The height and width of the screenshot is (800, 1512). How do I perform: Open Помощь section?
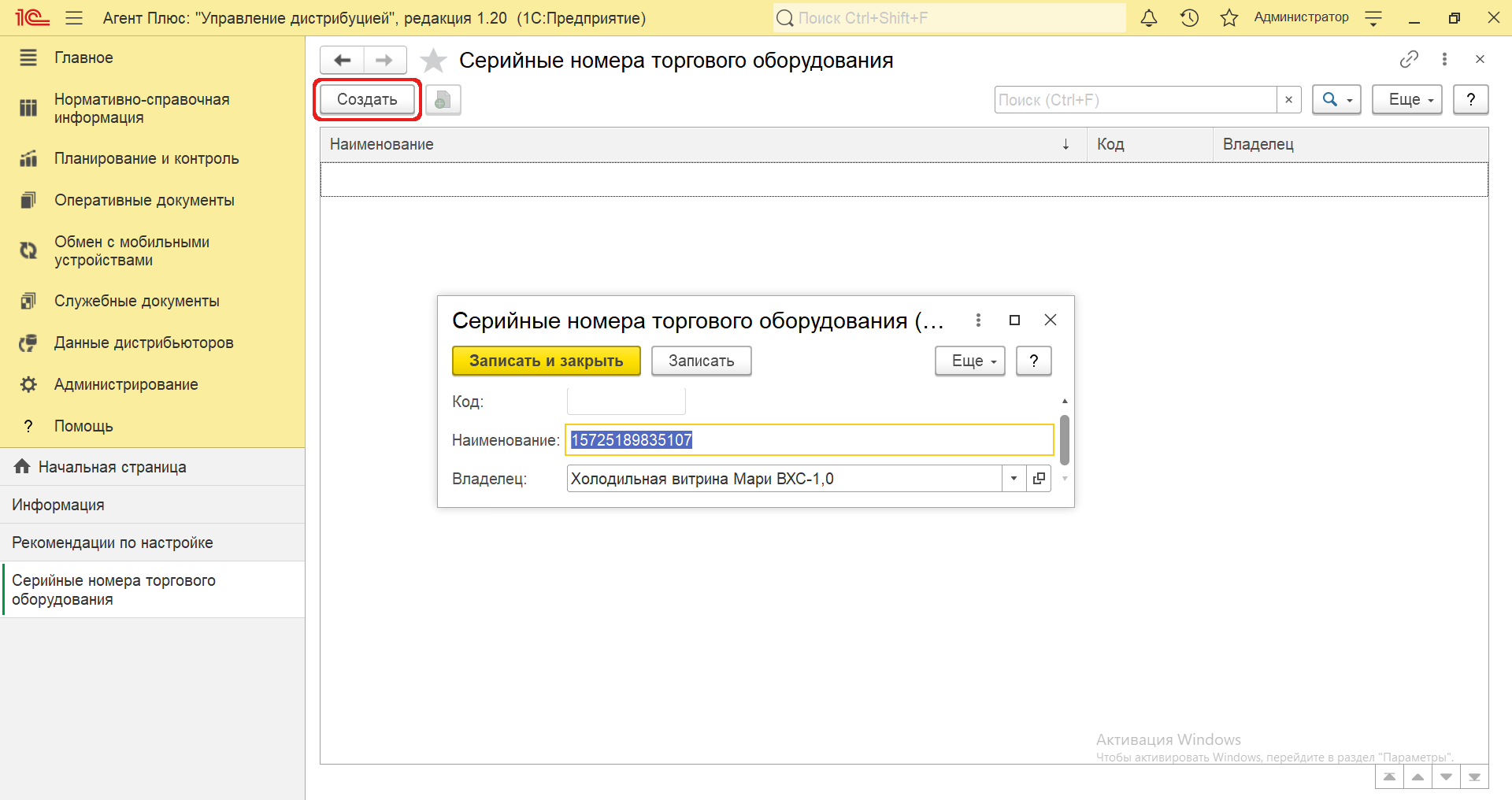coord(152,426)
